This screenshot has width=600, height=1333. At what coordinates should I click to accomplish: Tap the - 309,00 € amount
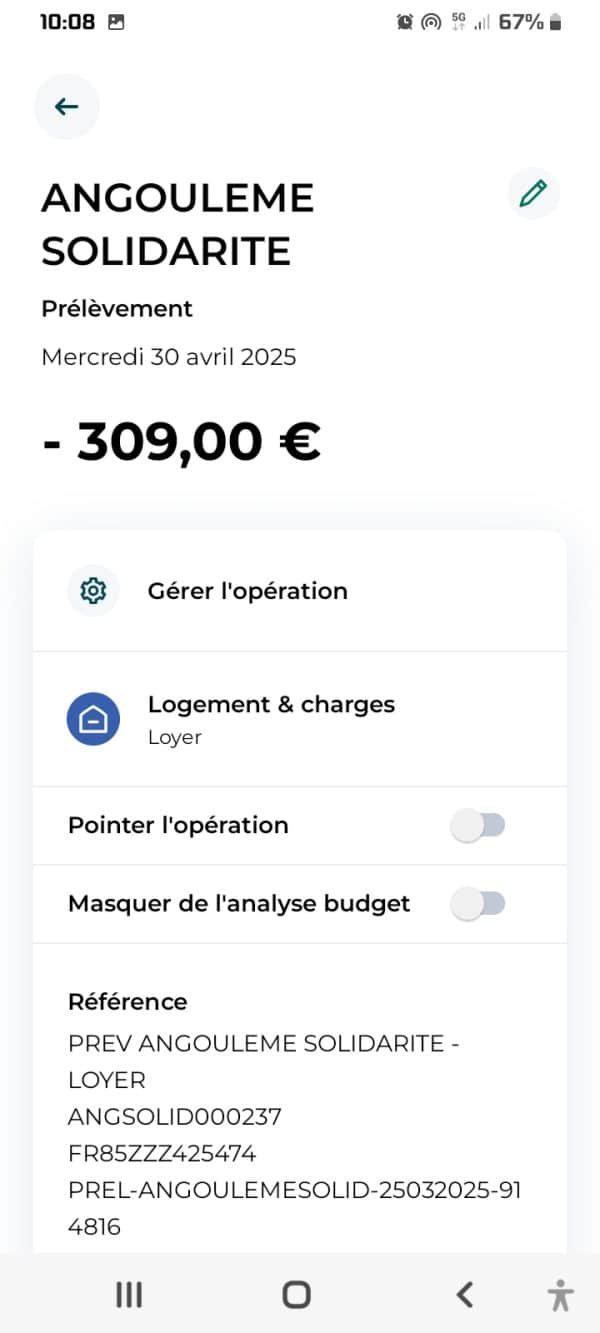tap(181, 442)
